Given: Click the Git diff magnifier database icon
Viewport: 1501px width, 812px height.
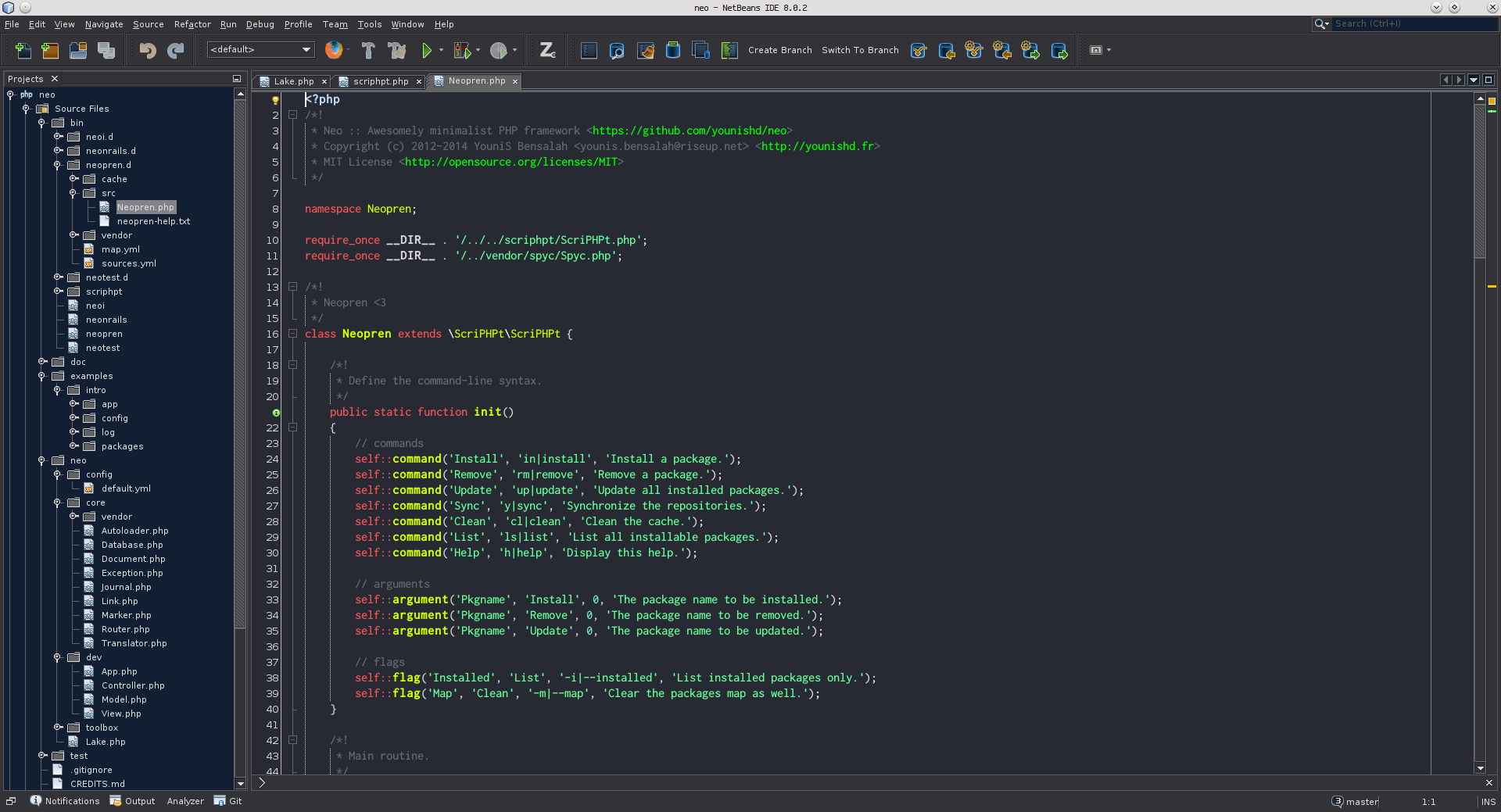Looking at the screenshot, I should click(617, 50).
